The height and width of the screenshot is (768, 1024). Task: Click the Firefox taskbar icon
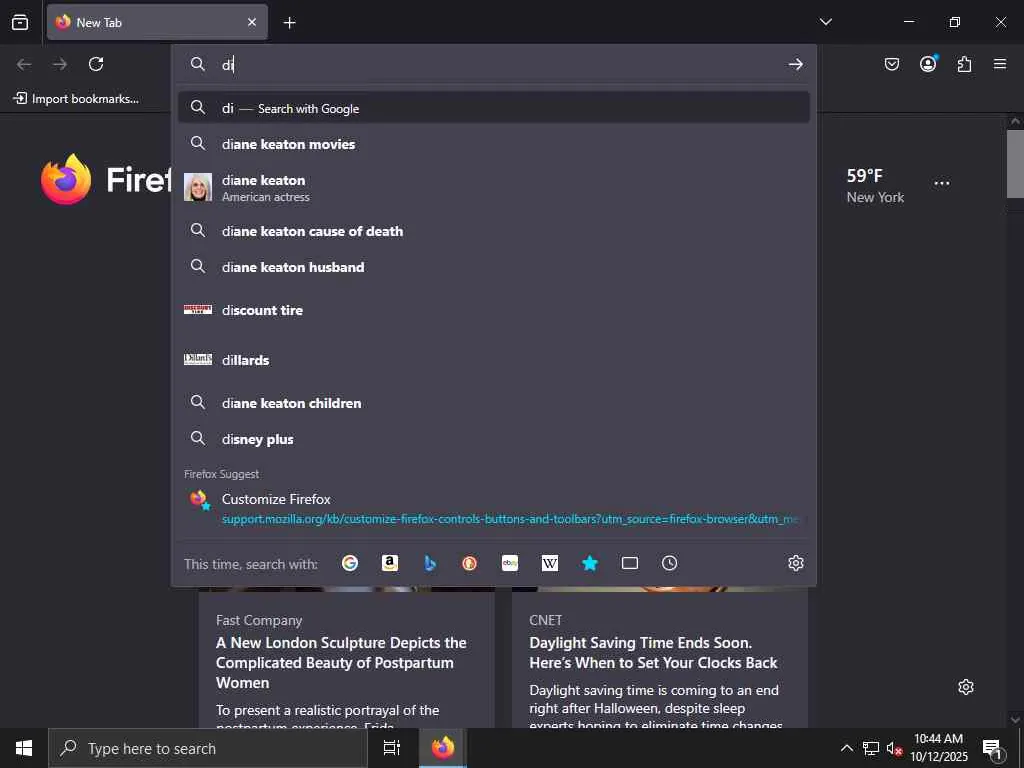[x=443, y=748]
